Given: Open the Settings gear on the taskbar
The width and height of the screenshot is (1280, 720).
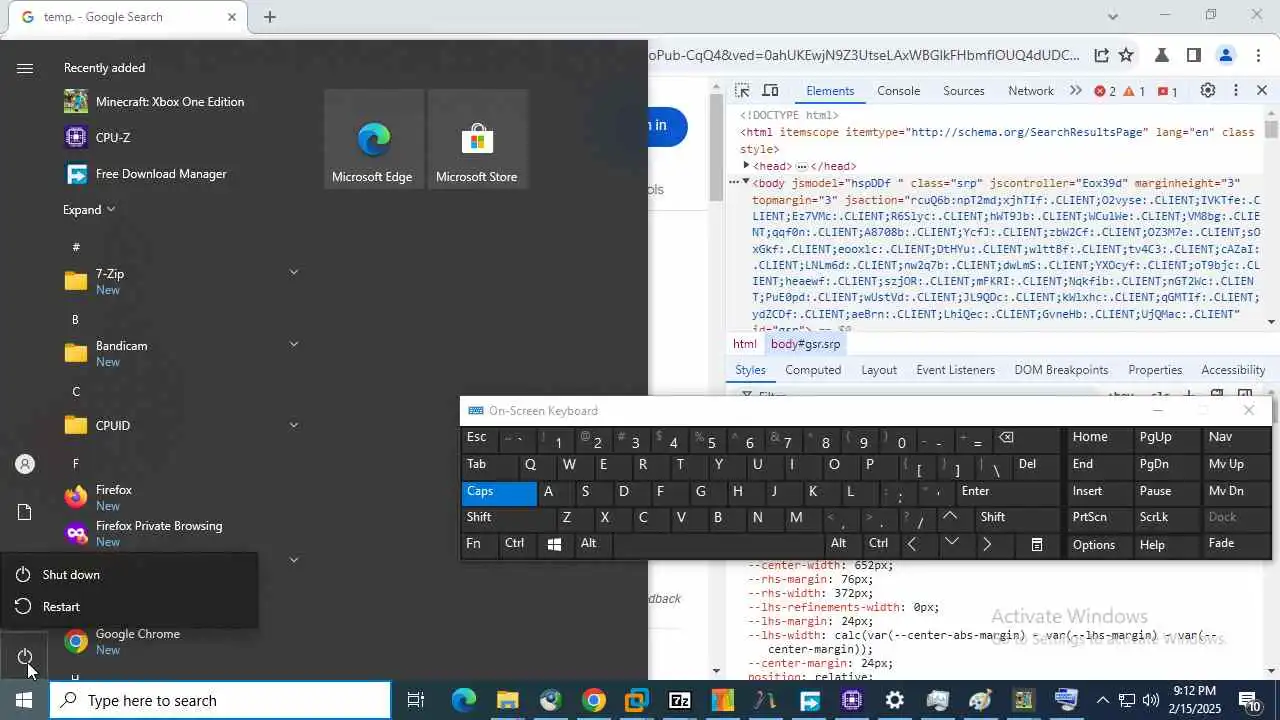Looking at the screenshot, I should click(895, 700).
